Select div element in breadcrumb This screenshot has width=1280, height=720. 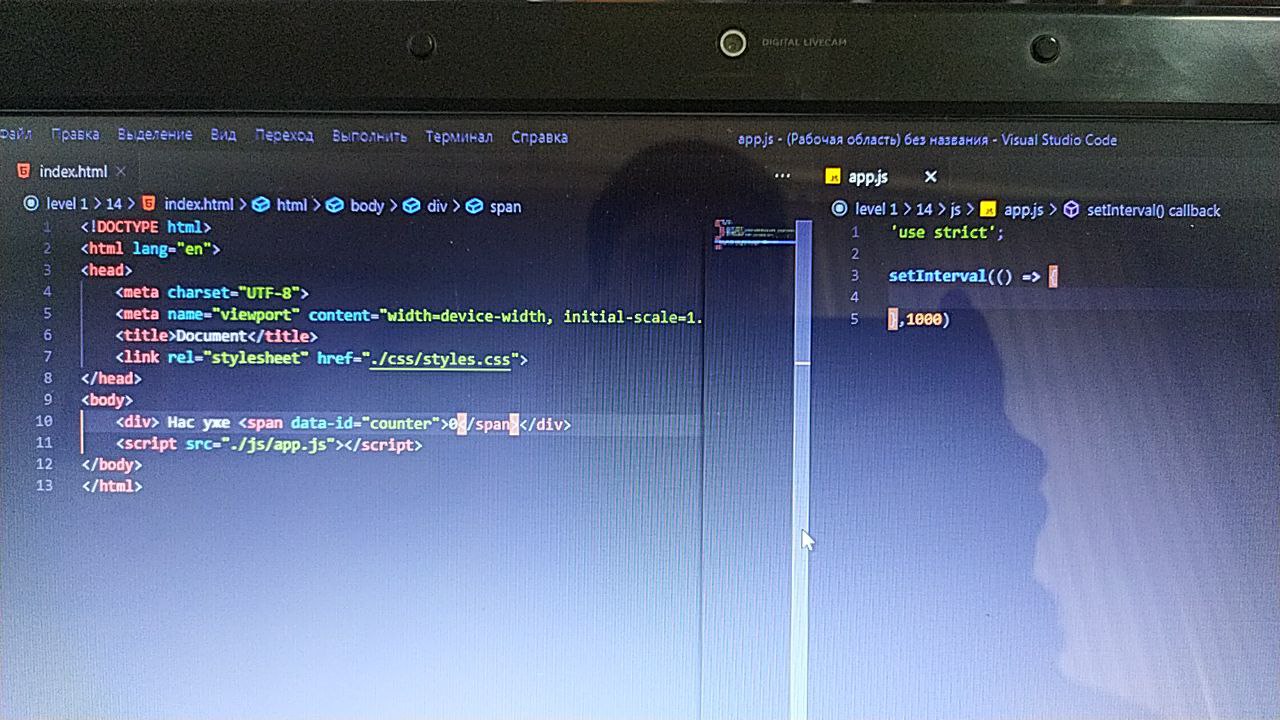tap(437, 206)
